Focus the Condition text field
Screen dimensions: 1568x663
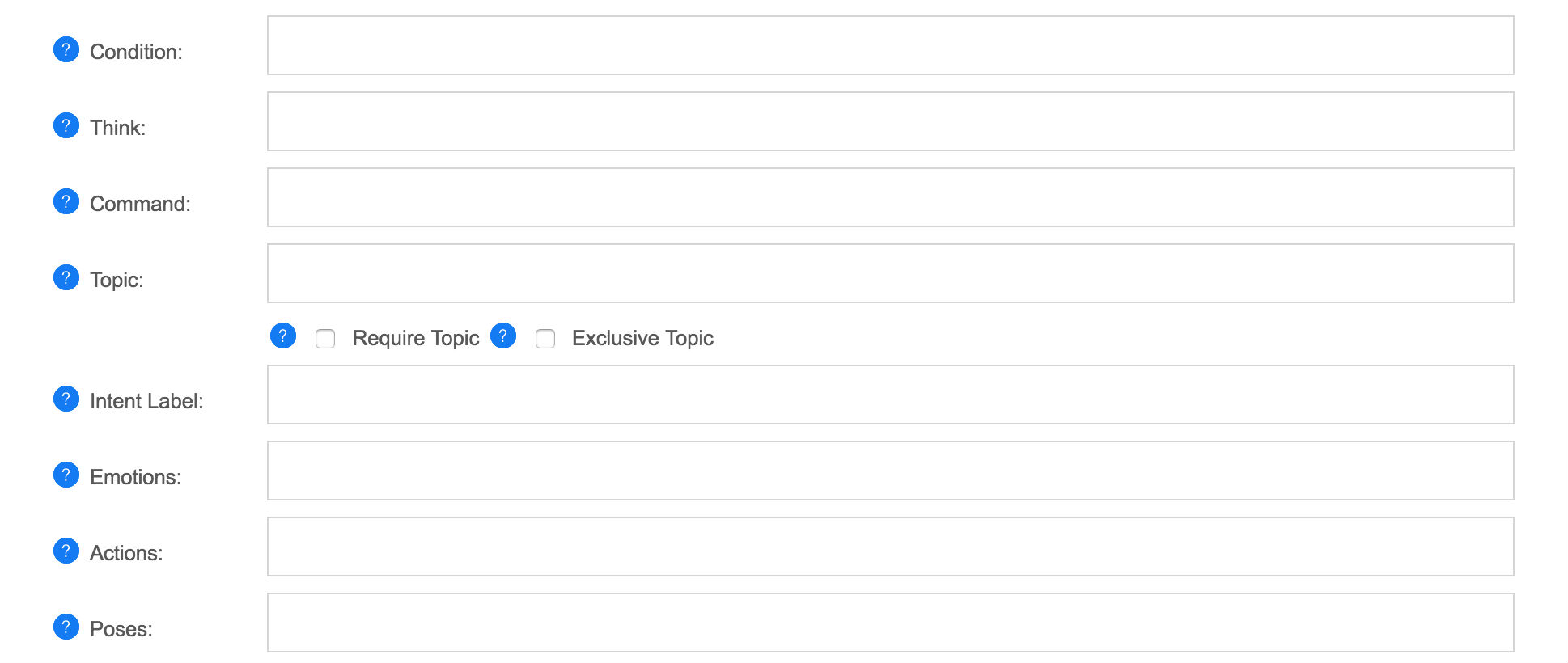[891, 45]
